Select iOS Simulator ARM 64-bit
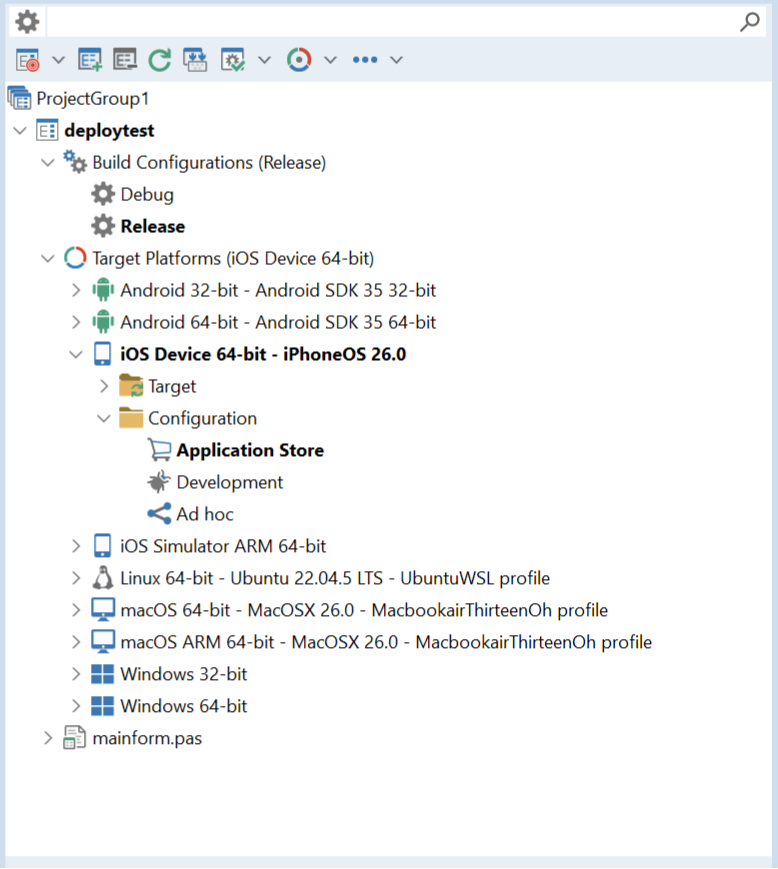This screenshot has height=869, width=778. (x=223, y=546)
